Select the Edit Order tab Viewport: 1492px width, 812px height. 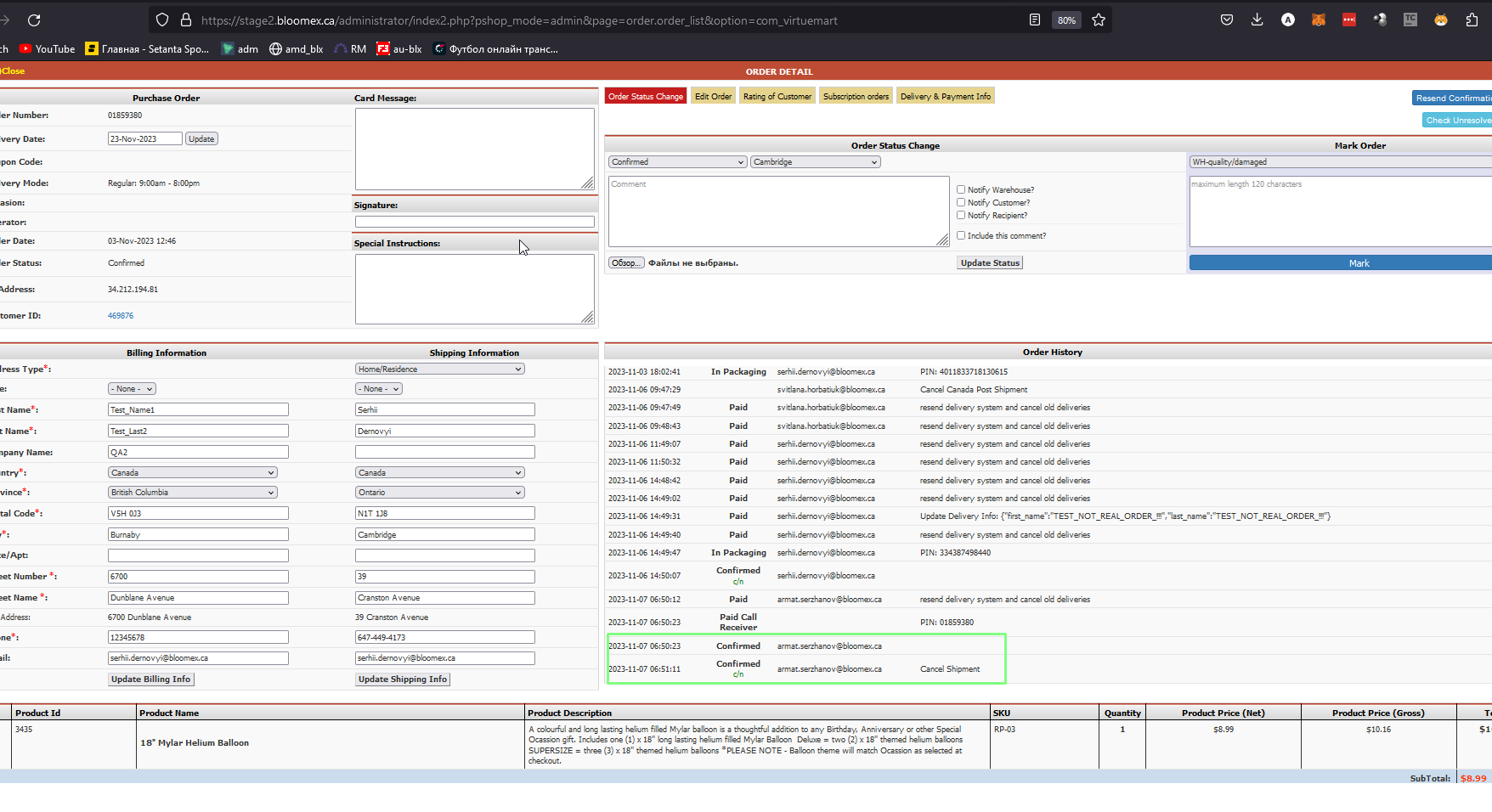coord(713,96)
